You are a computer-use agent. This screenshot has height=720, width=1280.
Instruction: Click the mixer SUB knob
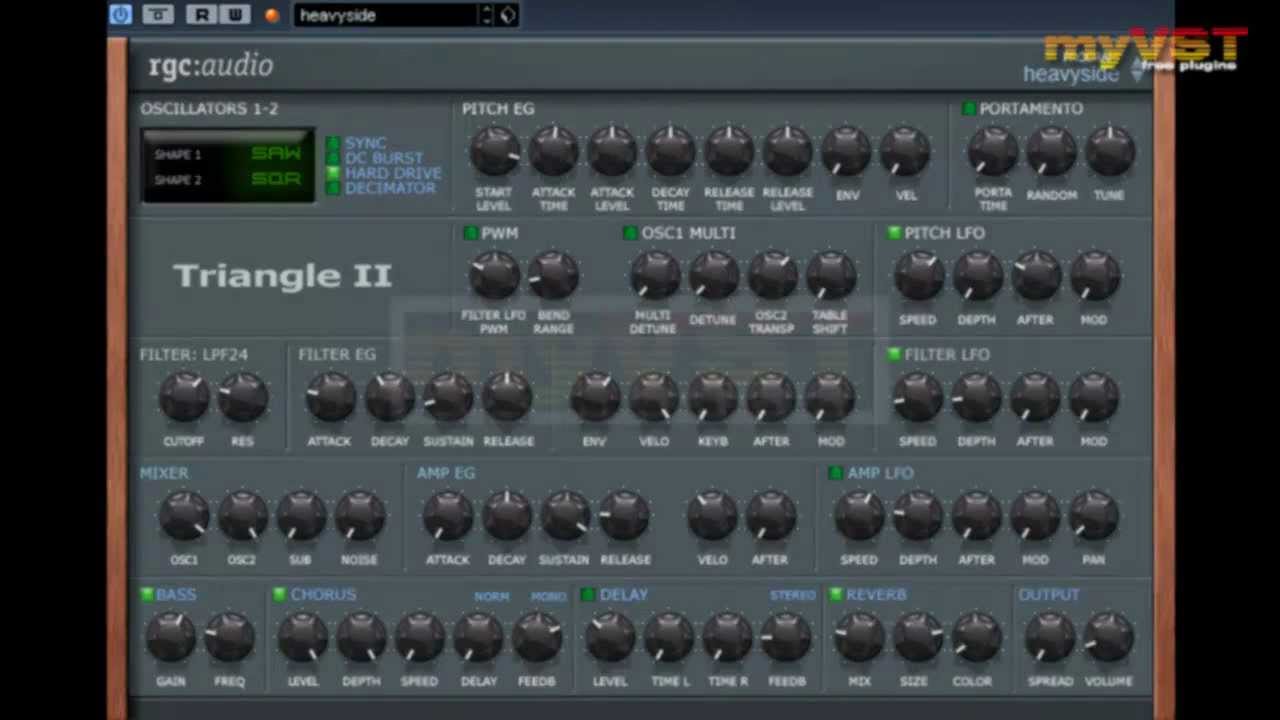301,516
